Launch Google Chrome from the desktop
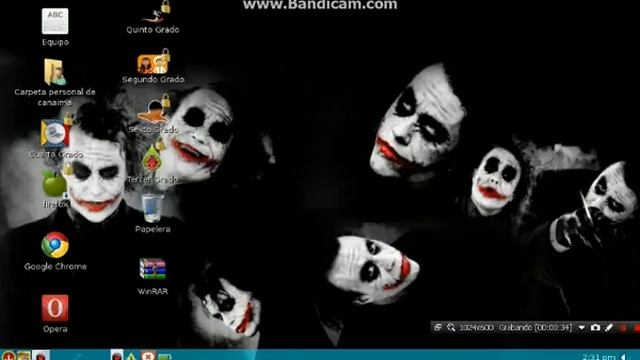 tap(55, 245)
